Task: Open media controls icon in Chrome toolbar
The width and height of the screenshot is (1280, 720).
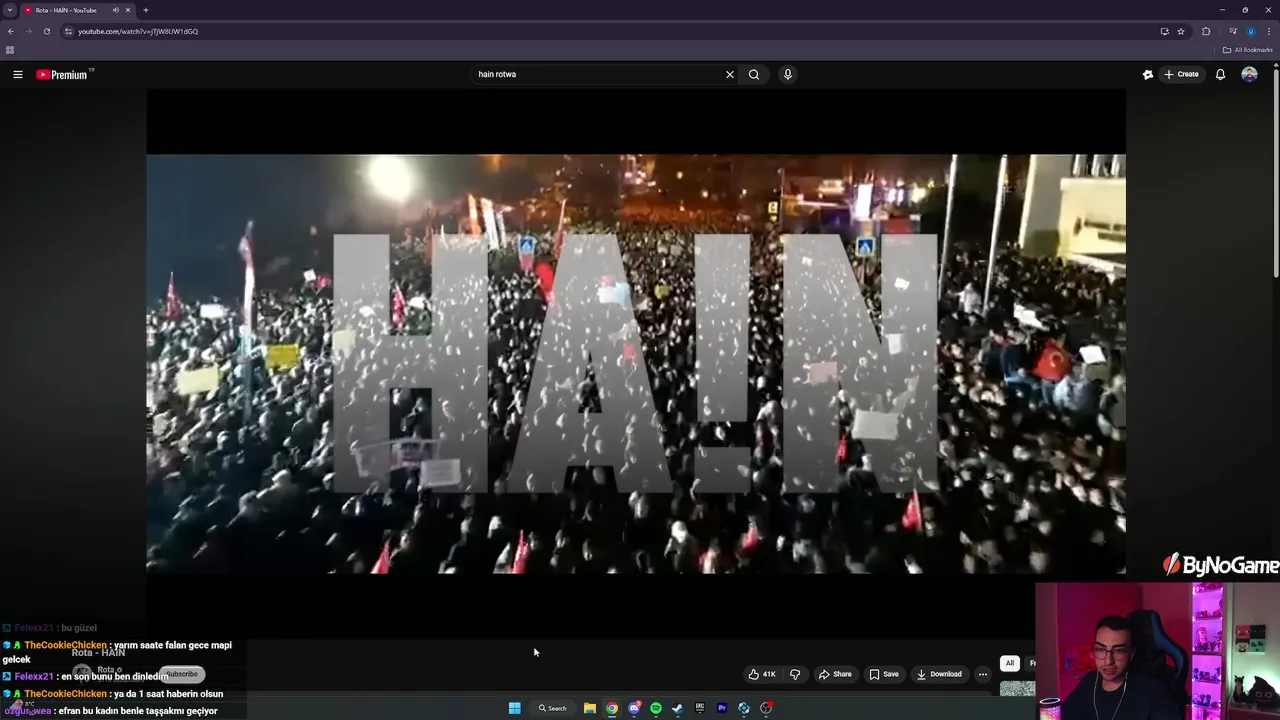Action: point(1233,31)
